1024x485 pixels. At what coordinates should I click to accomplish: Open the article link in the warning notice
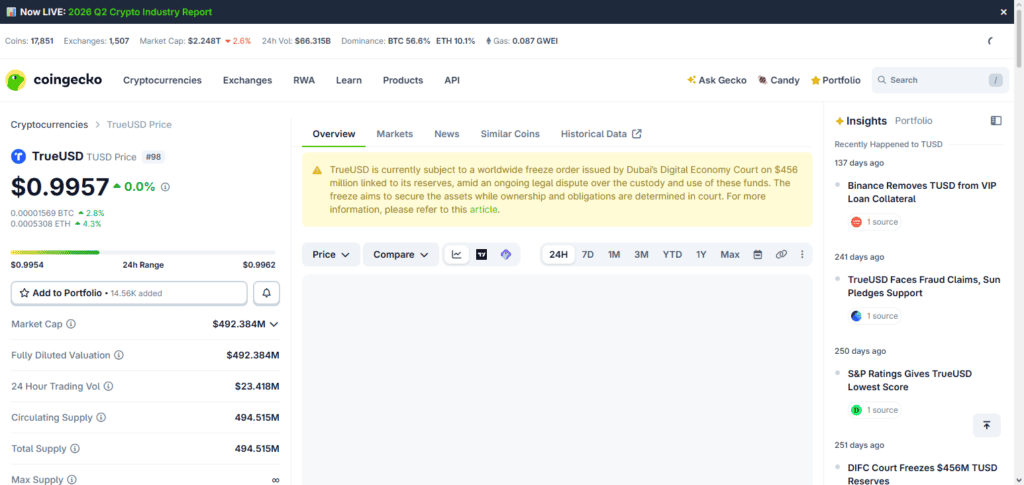point(483,210)
